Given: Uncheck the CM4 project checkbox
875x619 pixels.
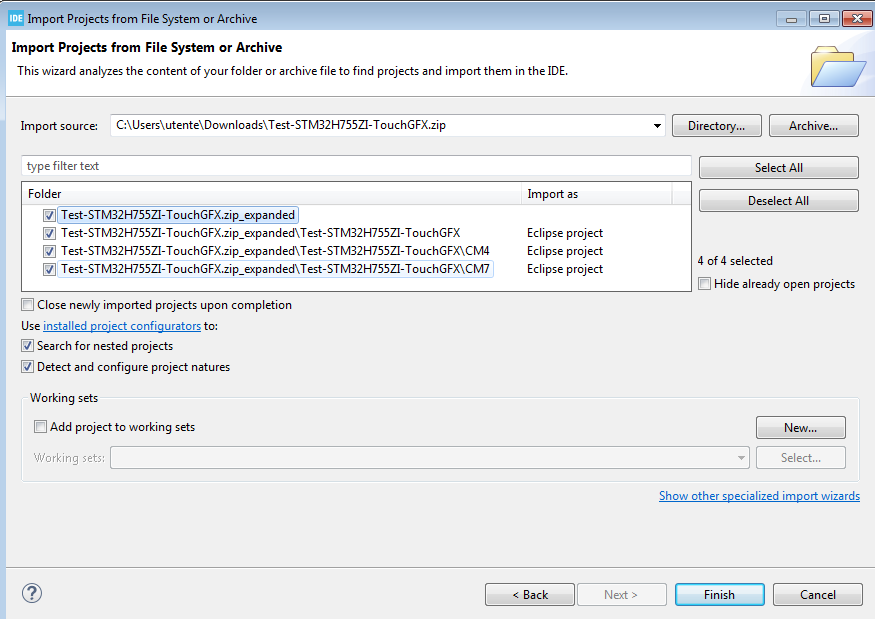Looking at the screenshot, I should point(49,251).
